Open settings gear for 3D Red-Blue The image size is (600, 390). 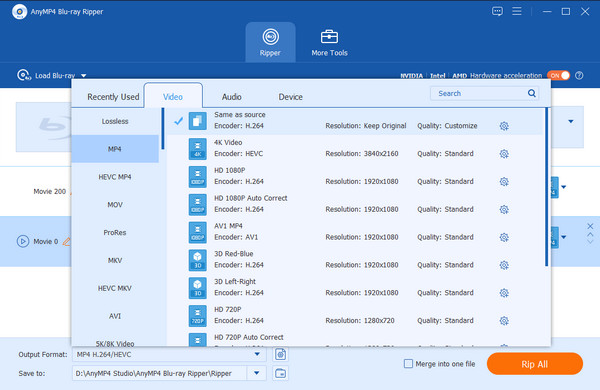(x=504, y=265)
